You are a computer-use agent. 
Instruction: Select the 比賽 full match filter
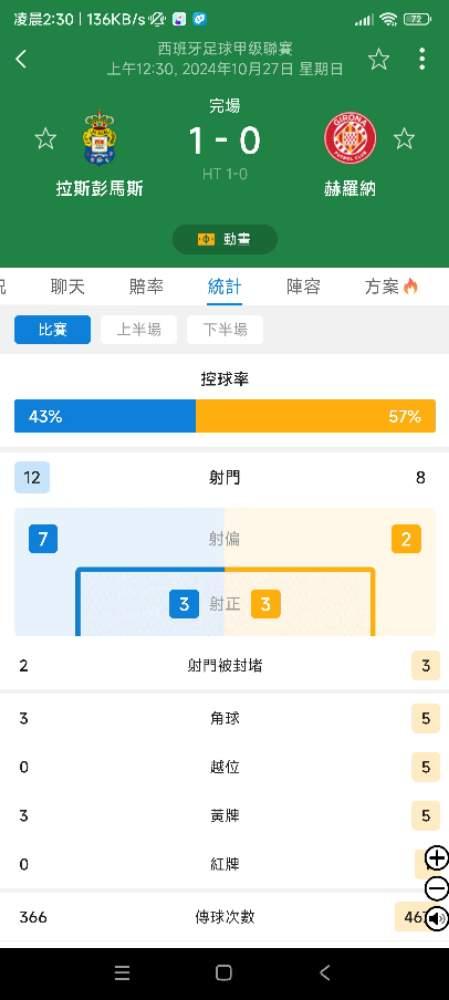click(52, 330)
